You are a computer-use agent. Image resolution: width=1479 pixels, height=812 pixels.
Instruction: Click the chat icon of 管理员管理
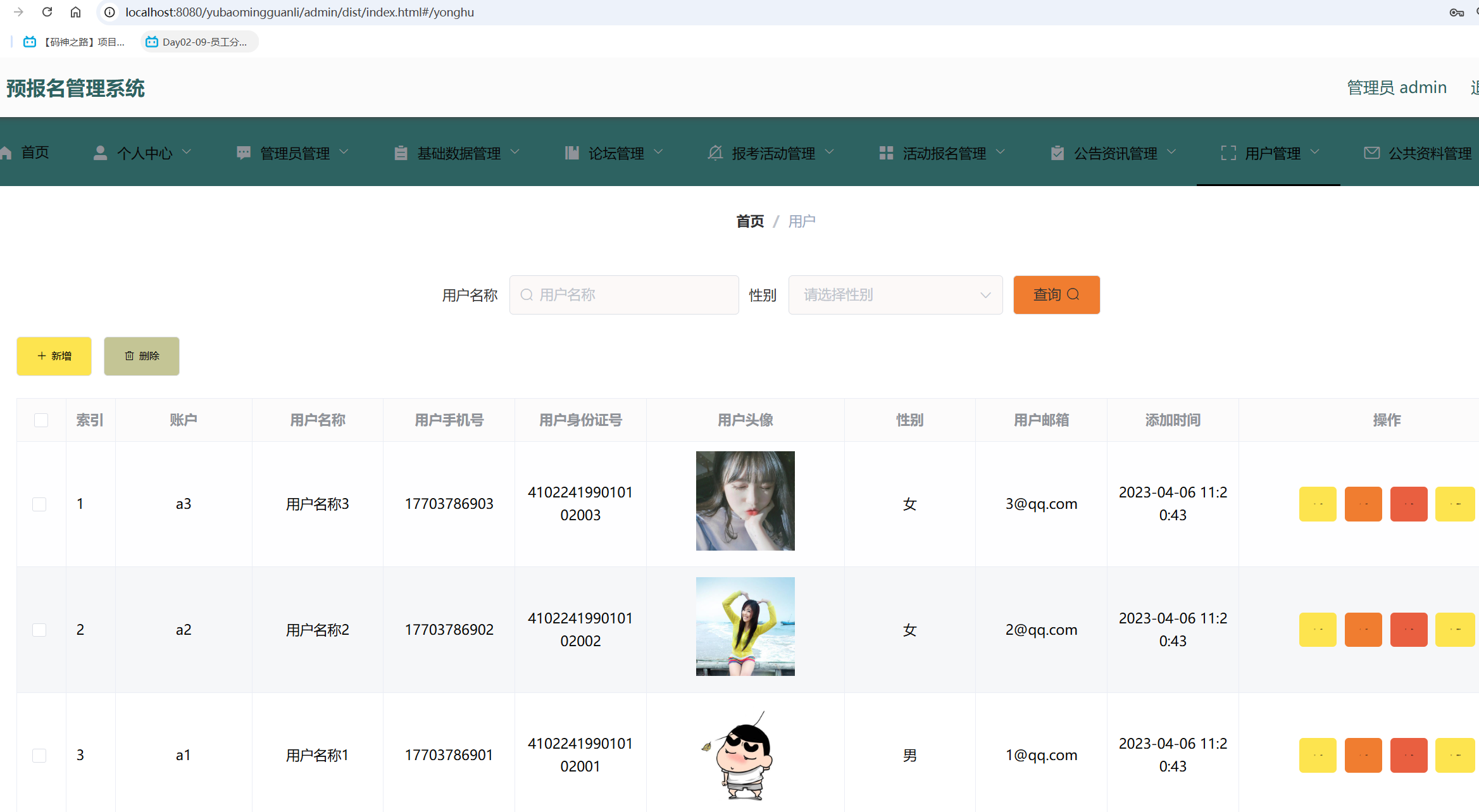[x=244, y=153]
